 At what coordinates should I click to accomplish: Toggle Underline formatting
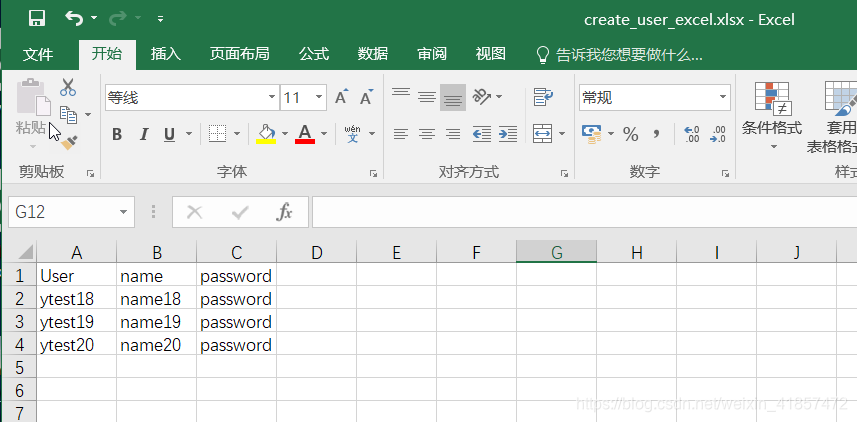(x=169, y=134)
